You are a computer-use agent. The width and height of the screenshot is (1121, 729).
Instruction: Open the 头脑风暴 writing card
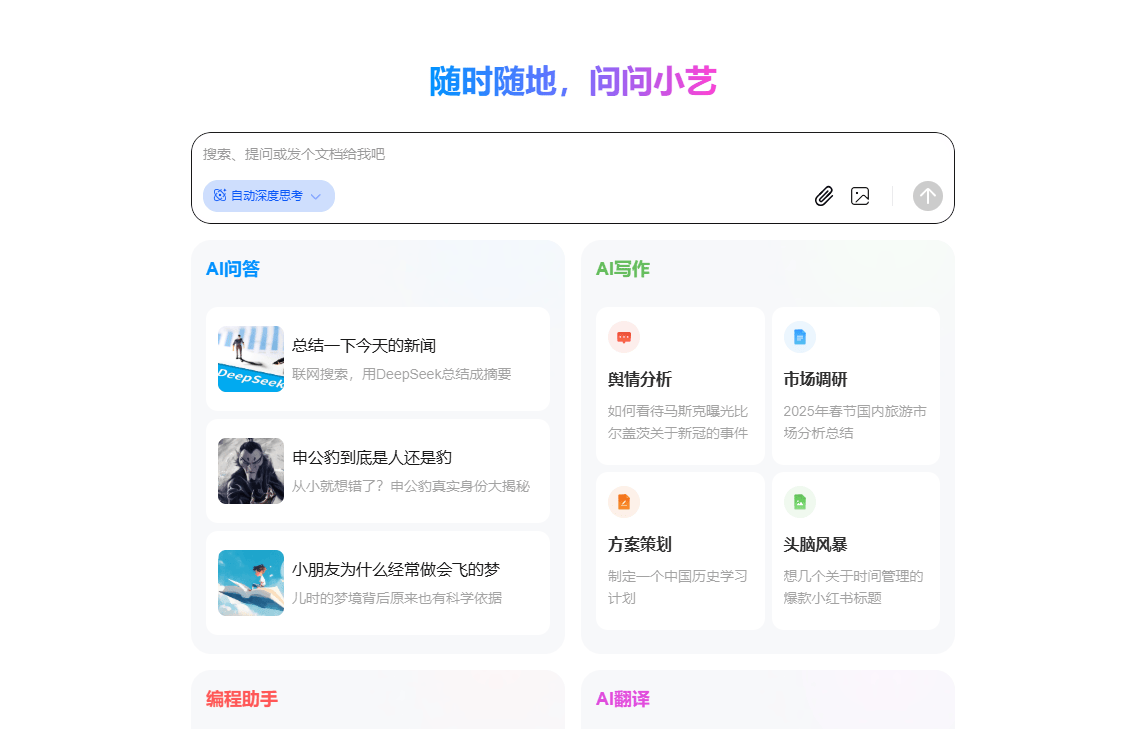pyautogui.click(x=855, y=551)
